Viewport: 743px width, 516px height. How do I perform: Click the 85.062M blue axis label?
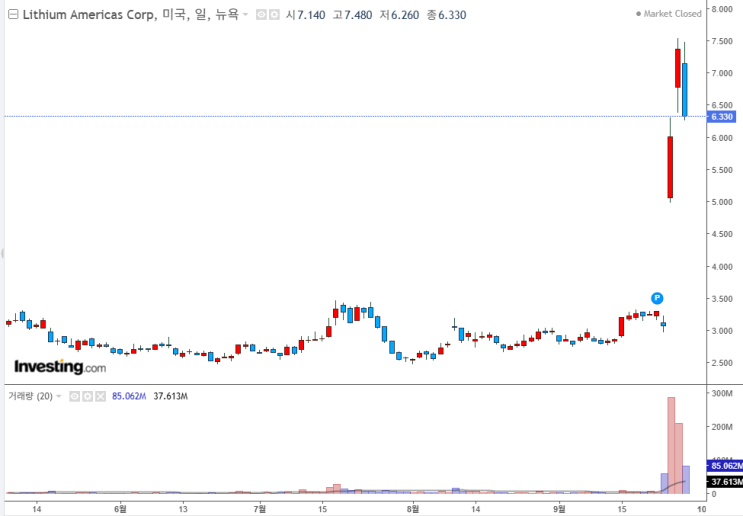tap(725, 466)
